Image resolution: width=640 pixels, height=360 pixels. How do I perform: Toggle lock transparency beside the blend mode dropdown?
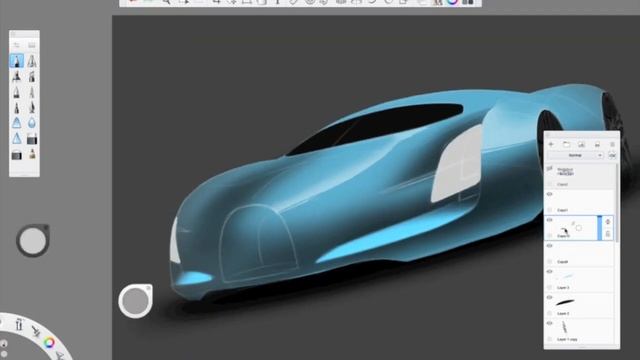[x=611, y=156]
